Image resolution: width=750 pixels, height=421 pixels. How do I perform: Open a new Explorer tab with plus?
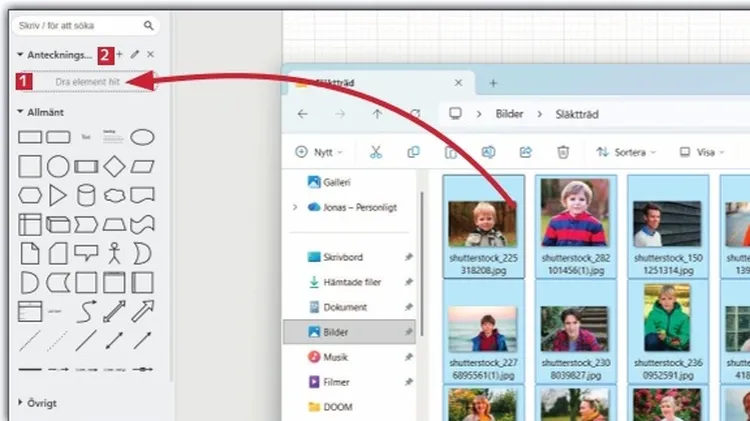point(493,83)
